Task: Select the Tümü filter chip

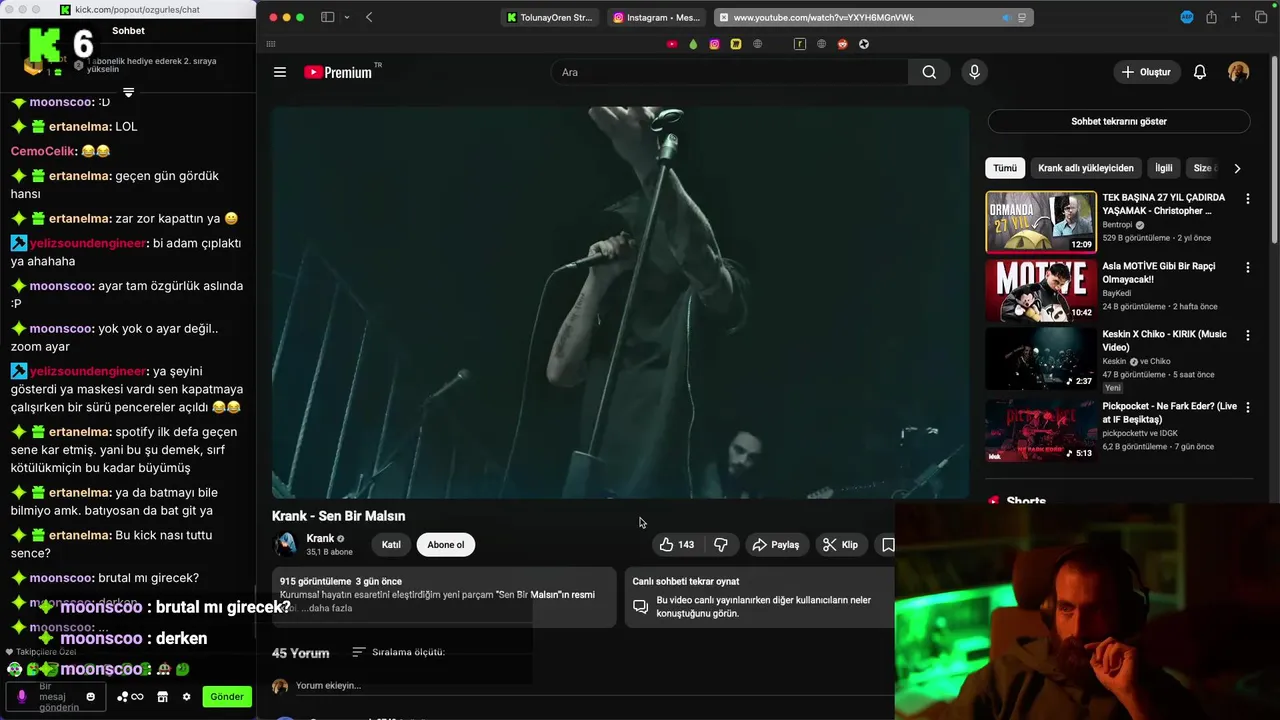Action: tap(1005, 168)
